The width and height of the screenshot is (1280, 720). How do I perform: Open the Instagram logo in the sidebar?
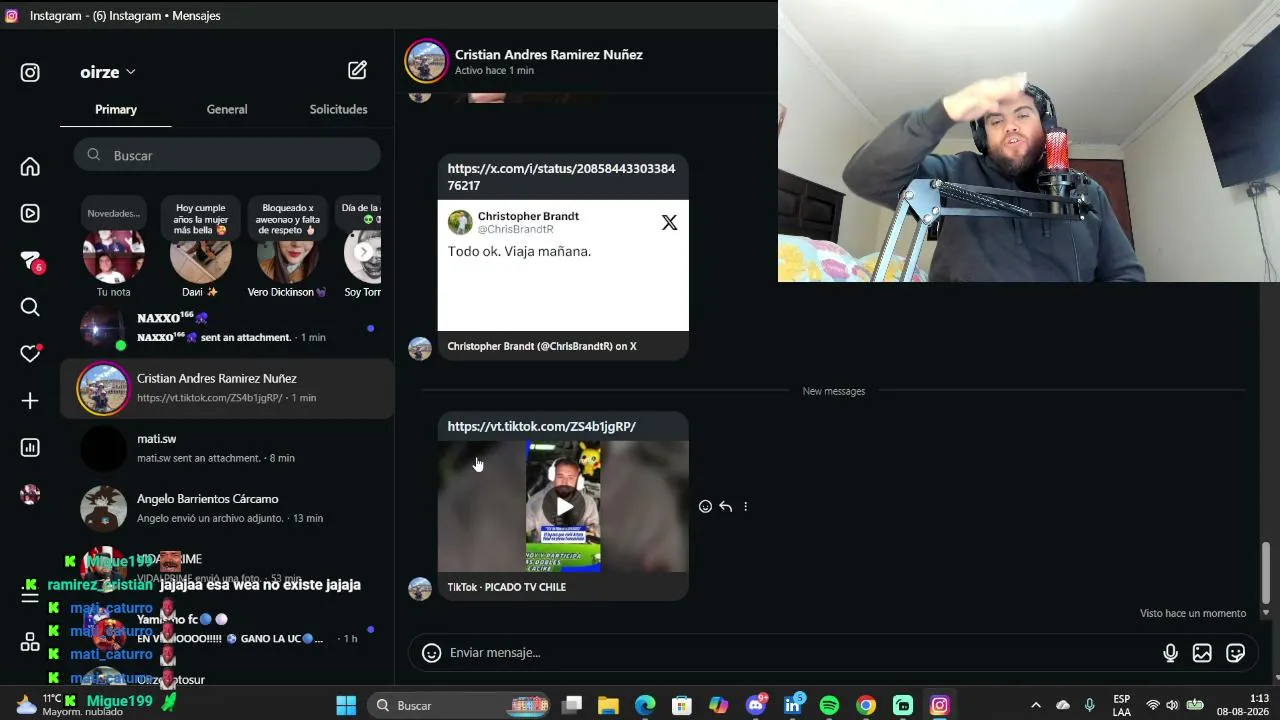30,73
